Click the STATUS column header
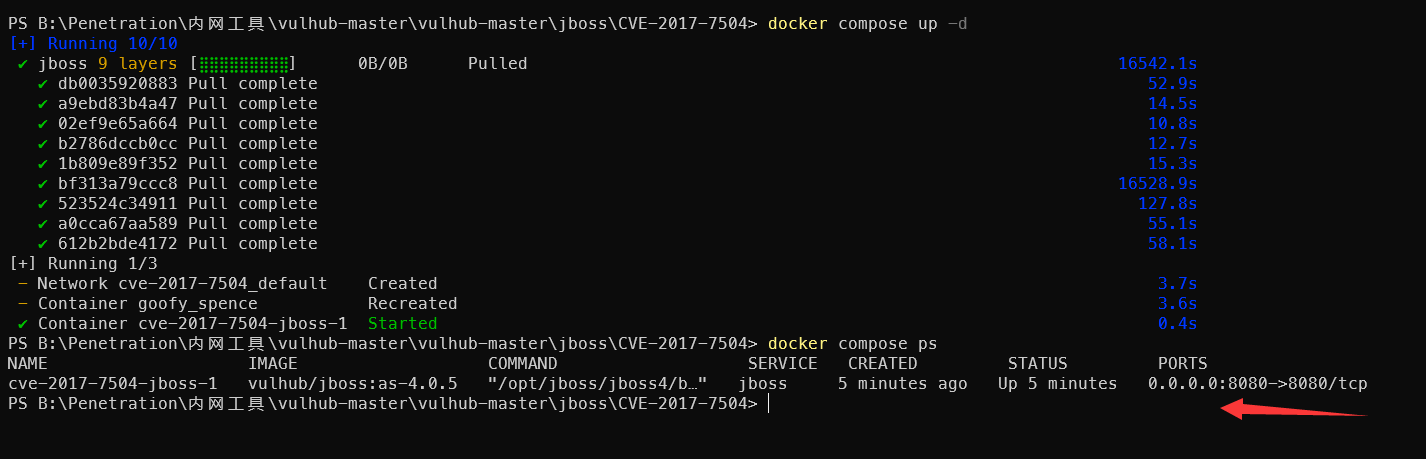The image size is (1426, 459). (1037, 364)
